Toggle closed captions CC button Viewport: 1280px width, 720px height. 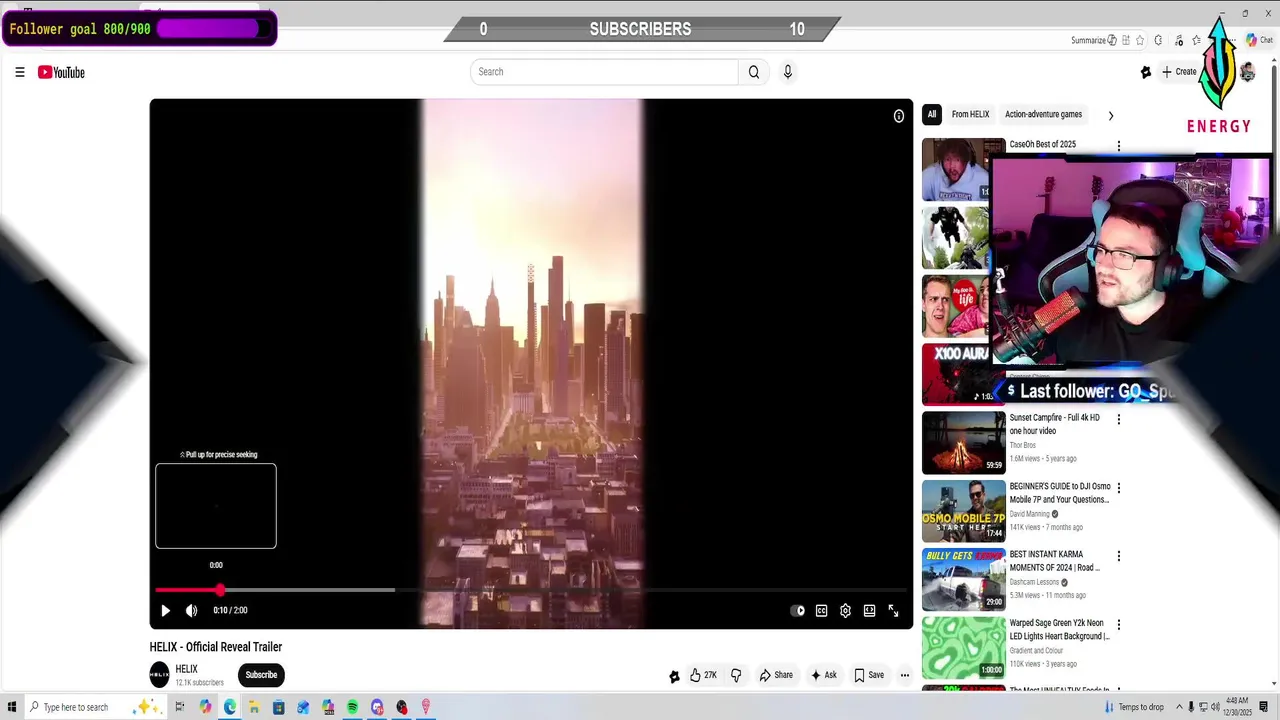[x=821, y=611]
